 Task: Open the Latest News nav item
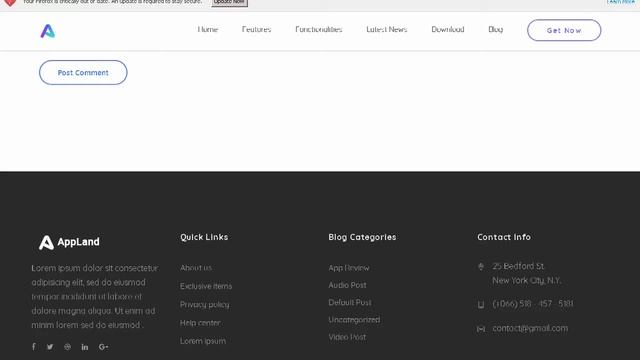pyautogui.click(x=387, y=29)
